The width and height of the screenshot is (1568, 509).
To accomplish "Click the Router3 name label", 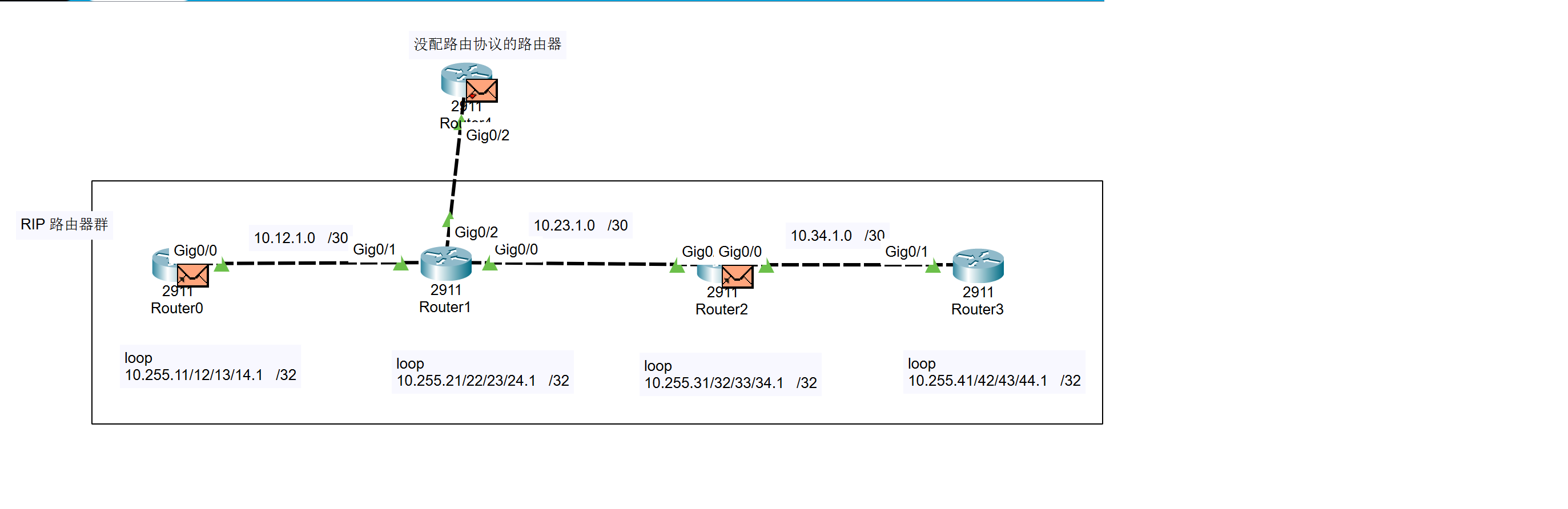I will [x=977, y=309].
